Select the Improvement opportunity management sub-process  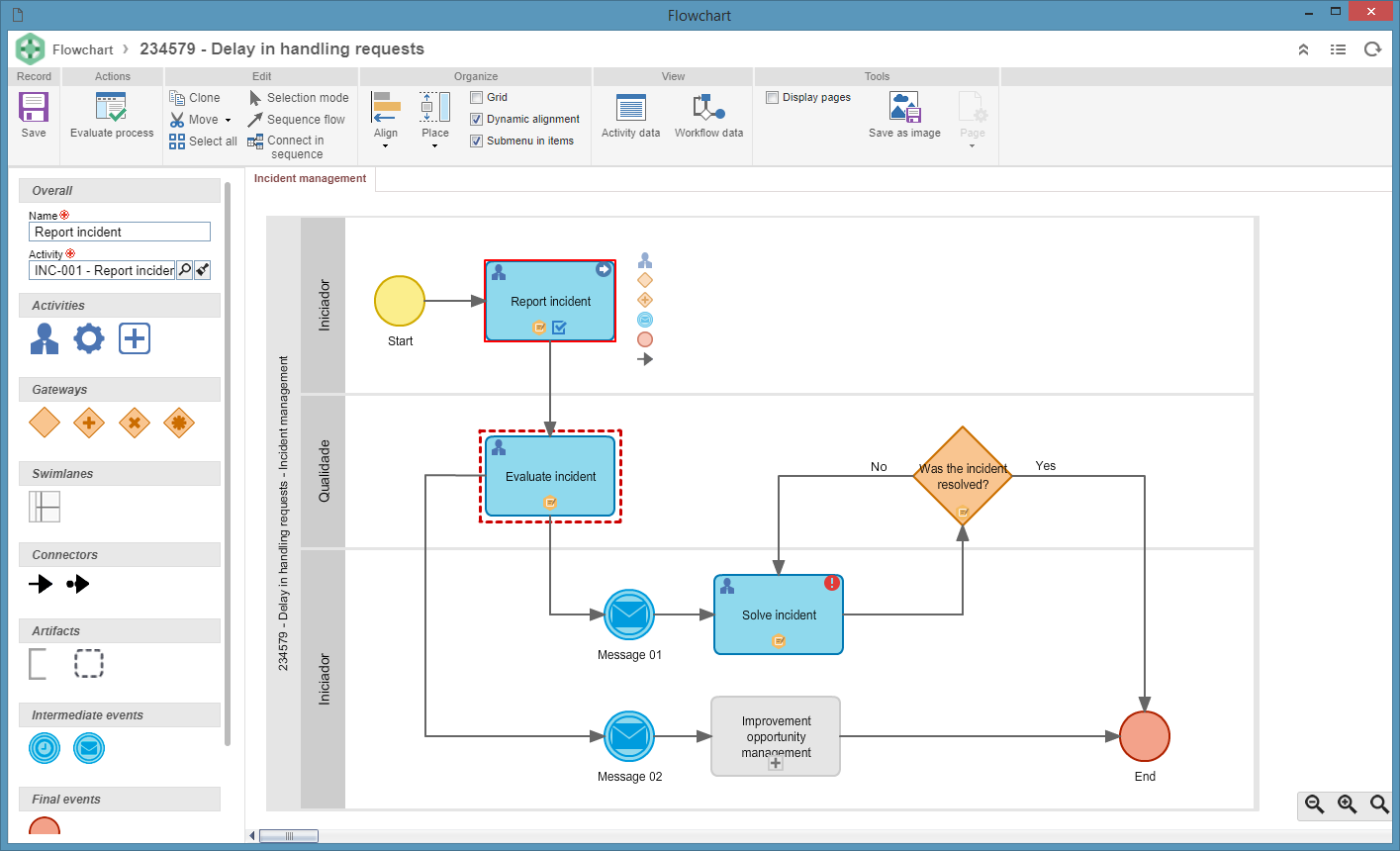(x=776, y=736)
